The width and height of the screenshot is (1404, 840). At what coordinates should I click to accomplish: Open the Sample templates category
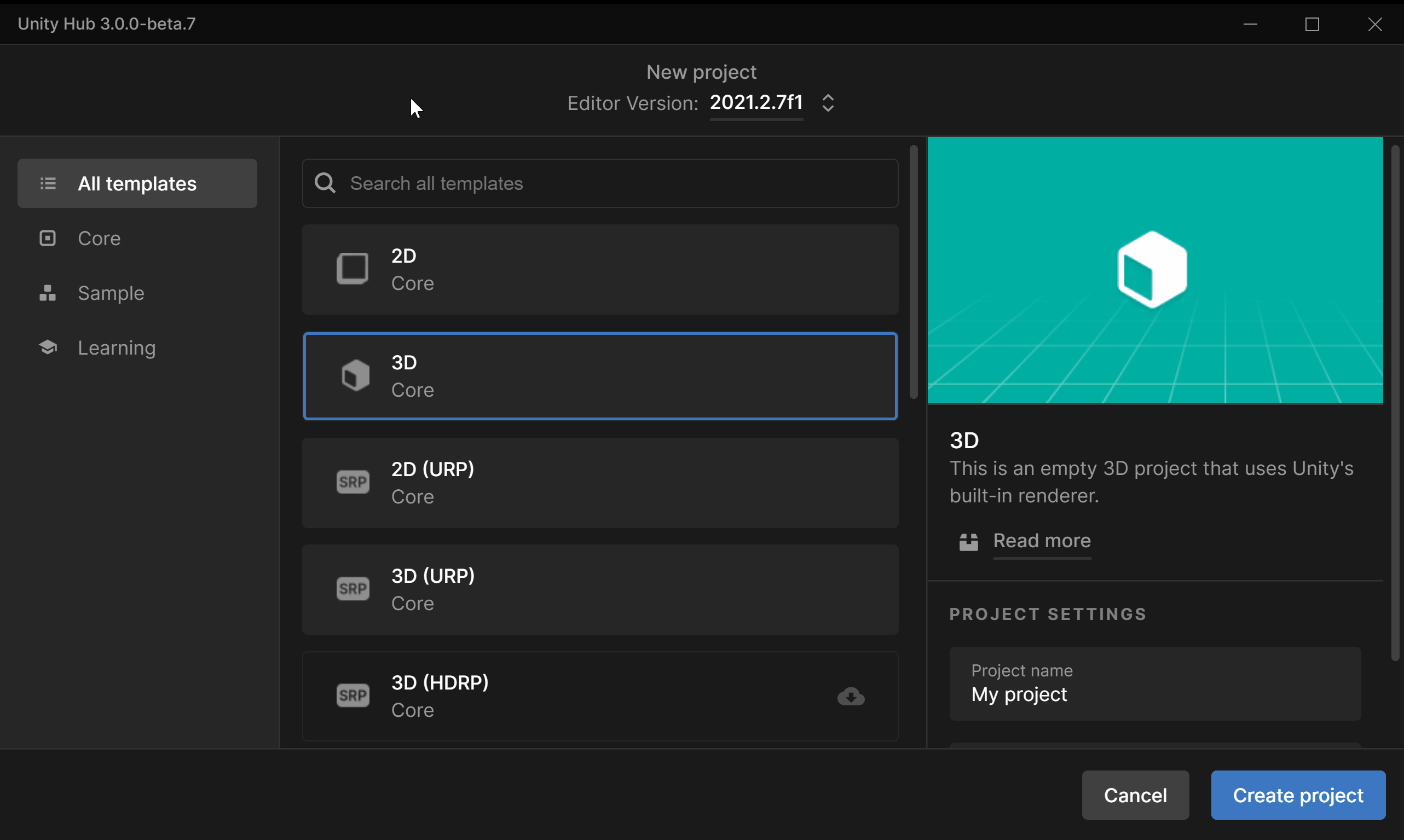111,293
